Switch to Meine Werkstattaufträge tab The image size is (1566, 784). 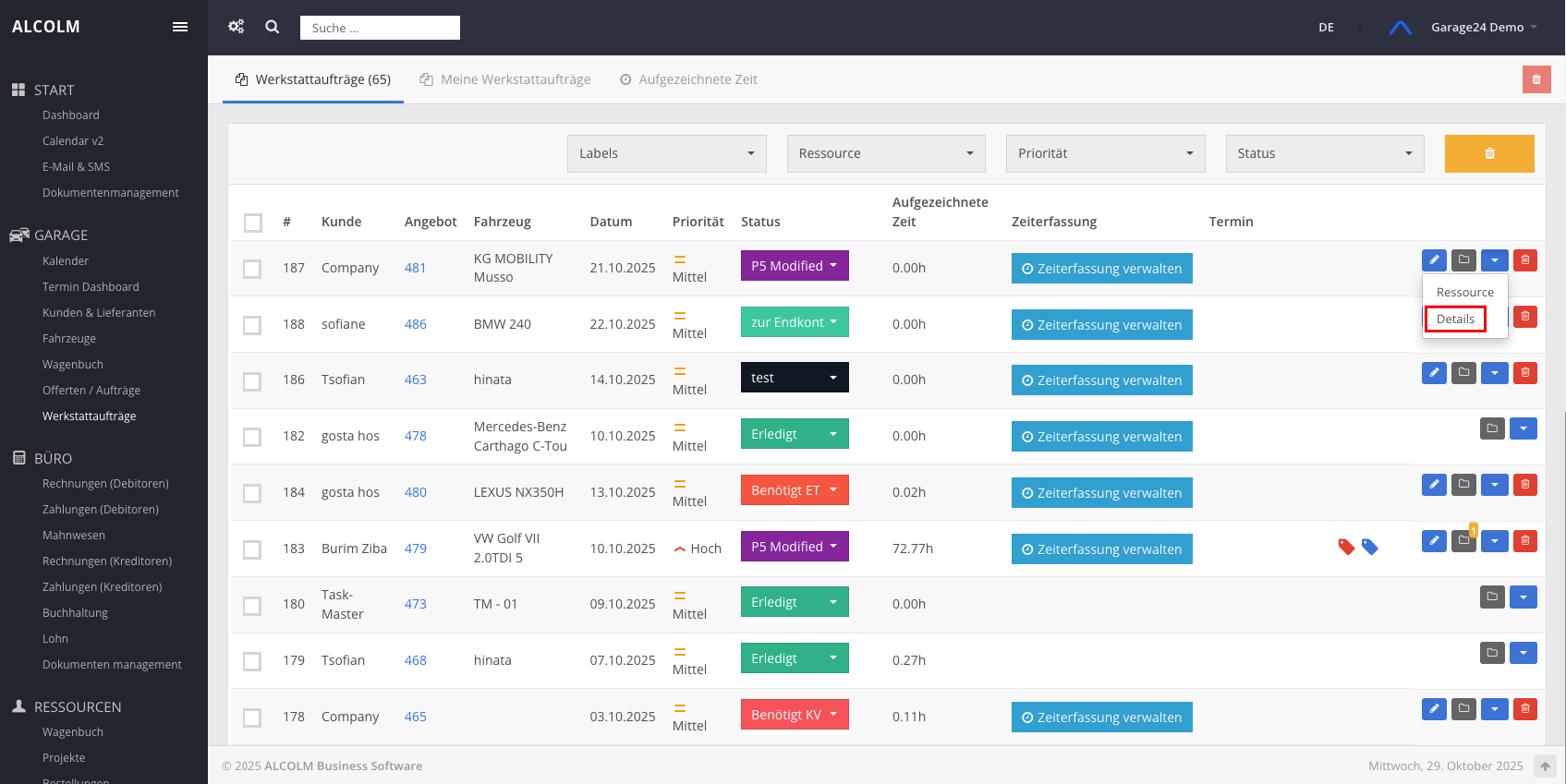click(x=505, y=79)
